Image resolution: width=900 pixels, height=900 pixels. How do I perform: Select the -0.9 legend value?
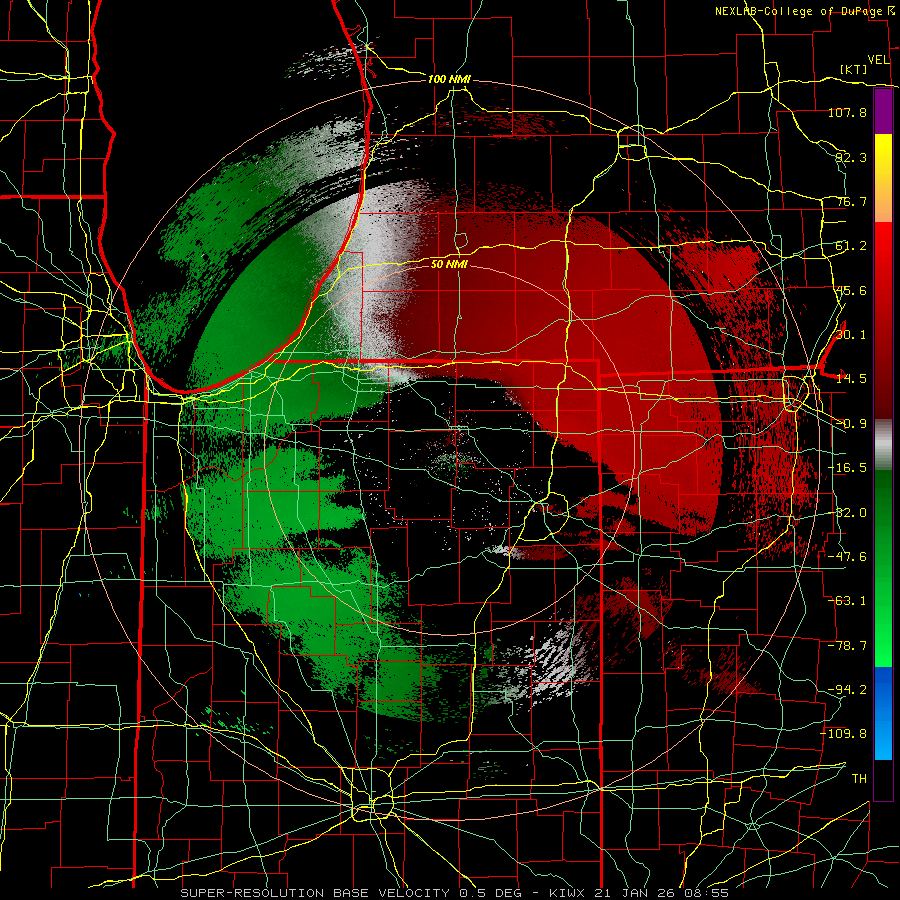[x=851, y=424]
